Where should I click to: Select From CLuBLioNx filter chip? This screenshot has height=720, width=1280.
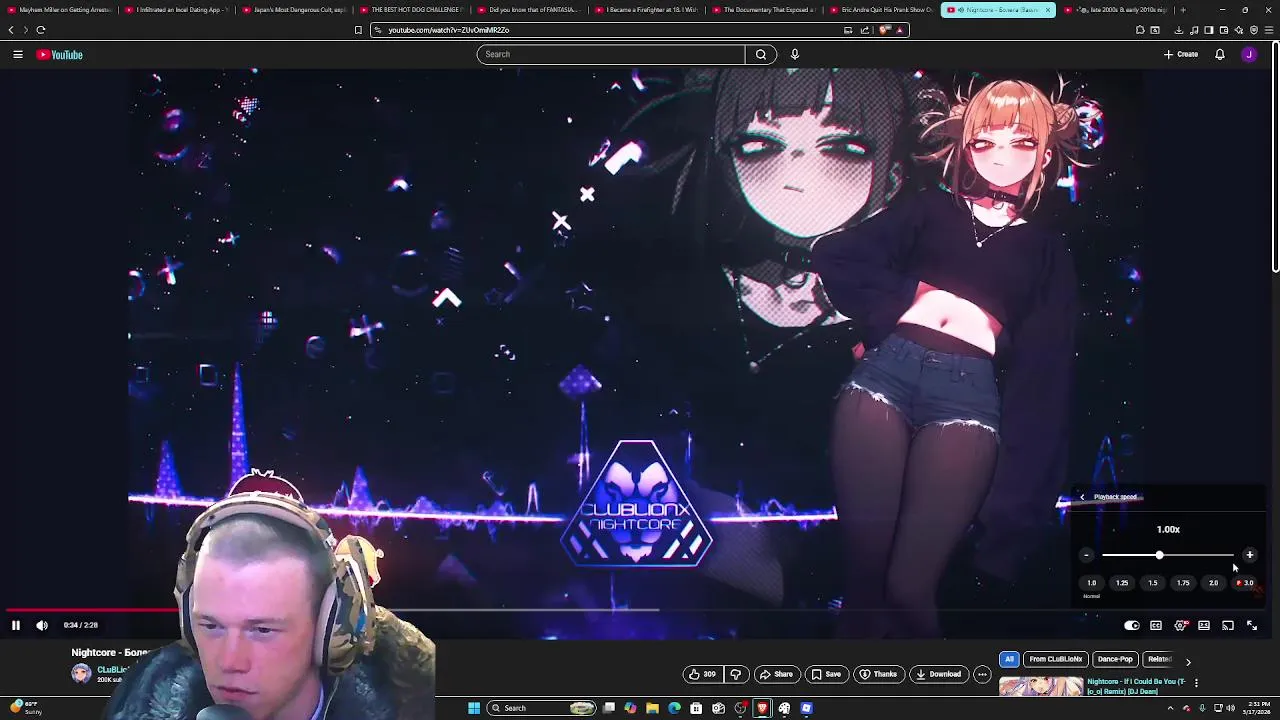[x=1056, y=659]
